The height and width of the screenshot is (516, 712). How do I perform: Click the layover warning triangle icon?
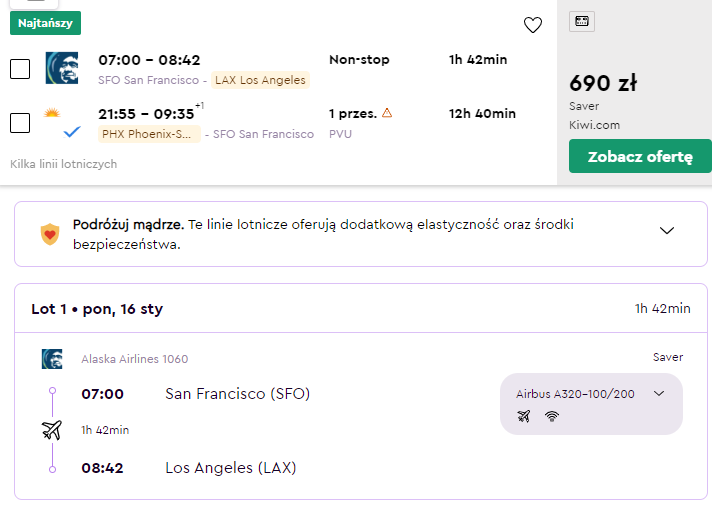[x=387, y=113]
